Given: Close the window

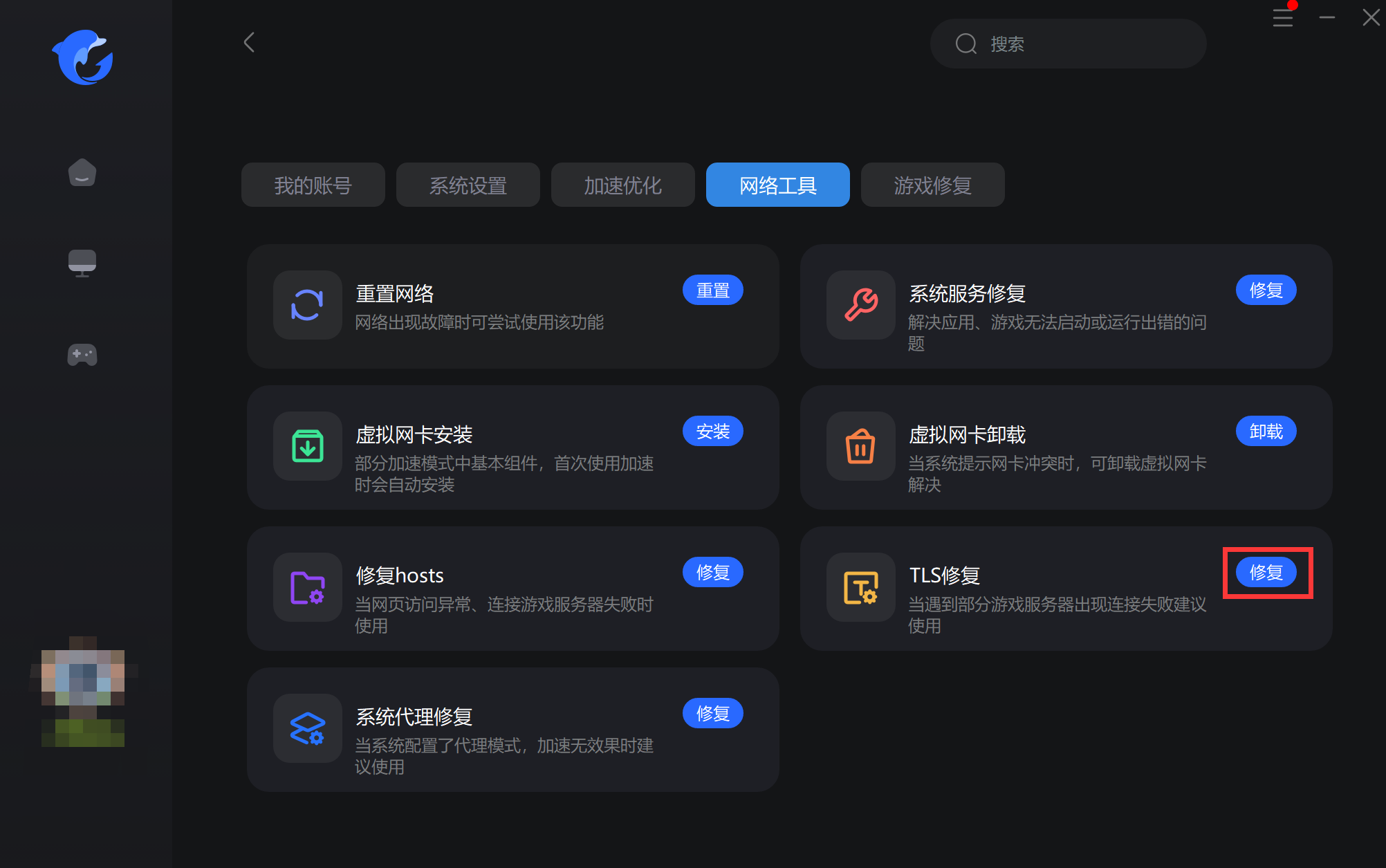Looking at the screenshot, I should [x=1371, y=17].
